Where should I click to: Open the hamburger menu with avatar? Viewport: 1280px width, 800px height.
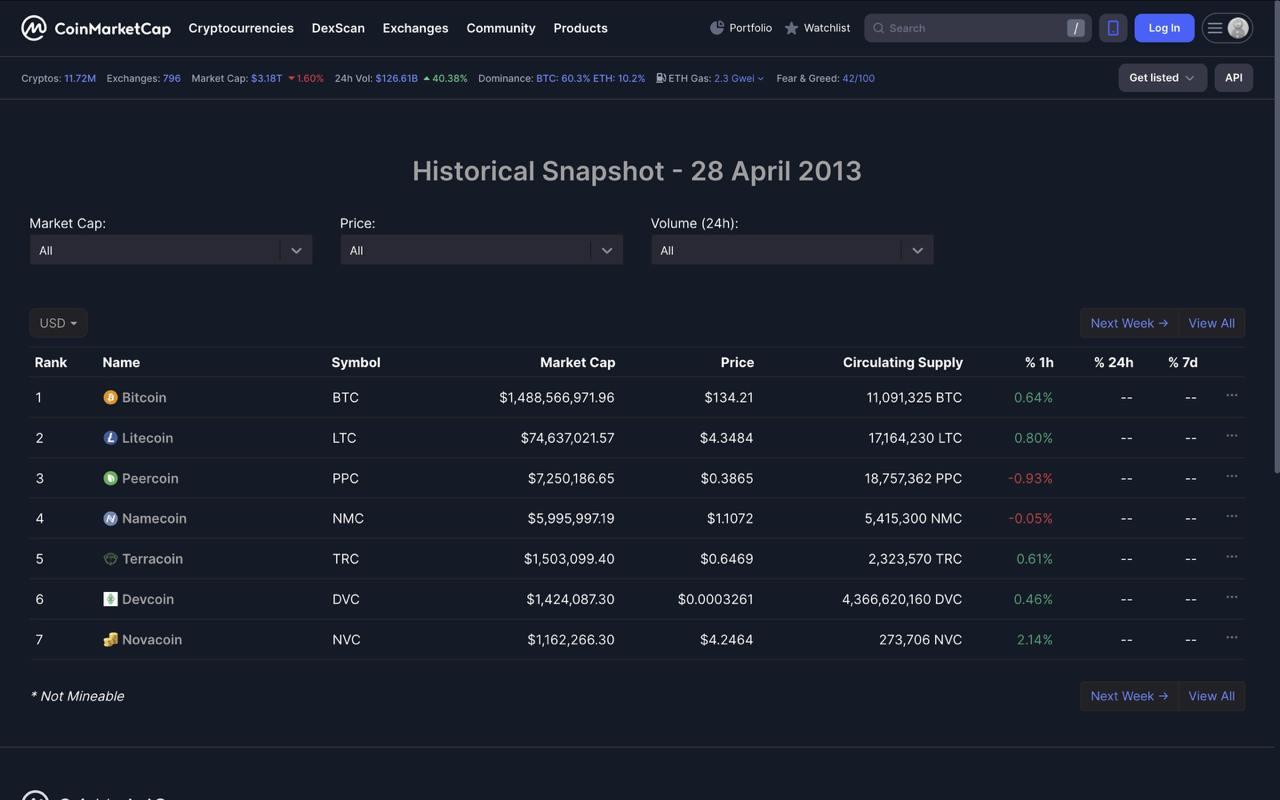coord(1227,28)
